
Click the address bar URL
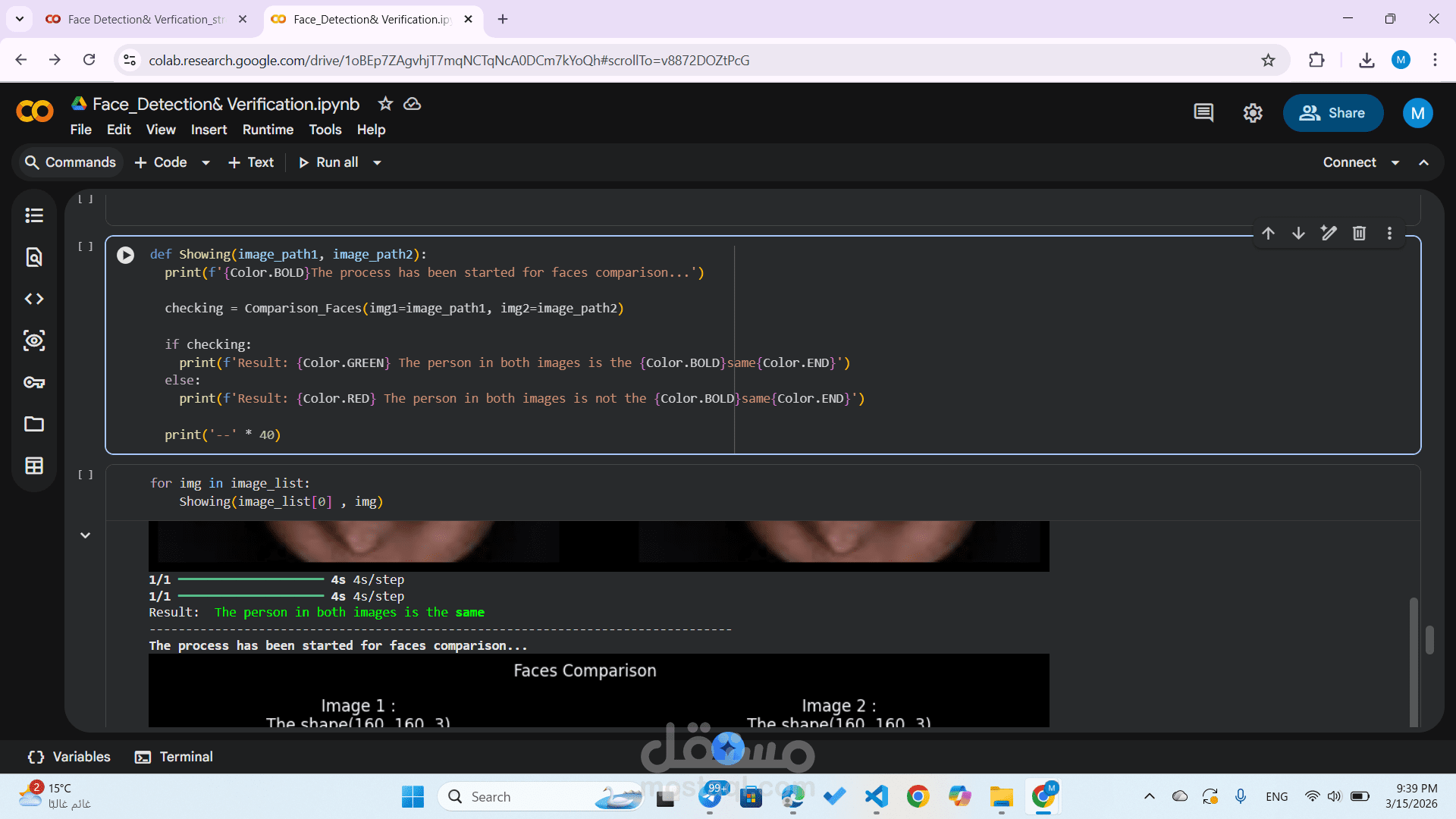(449, 60)
